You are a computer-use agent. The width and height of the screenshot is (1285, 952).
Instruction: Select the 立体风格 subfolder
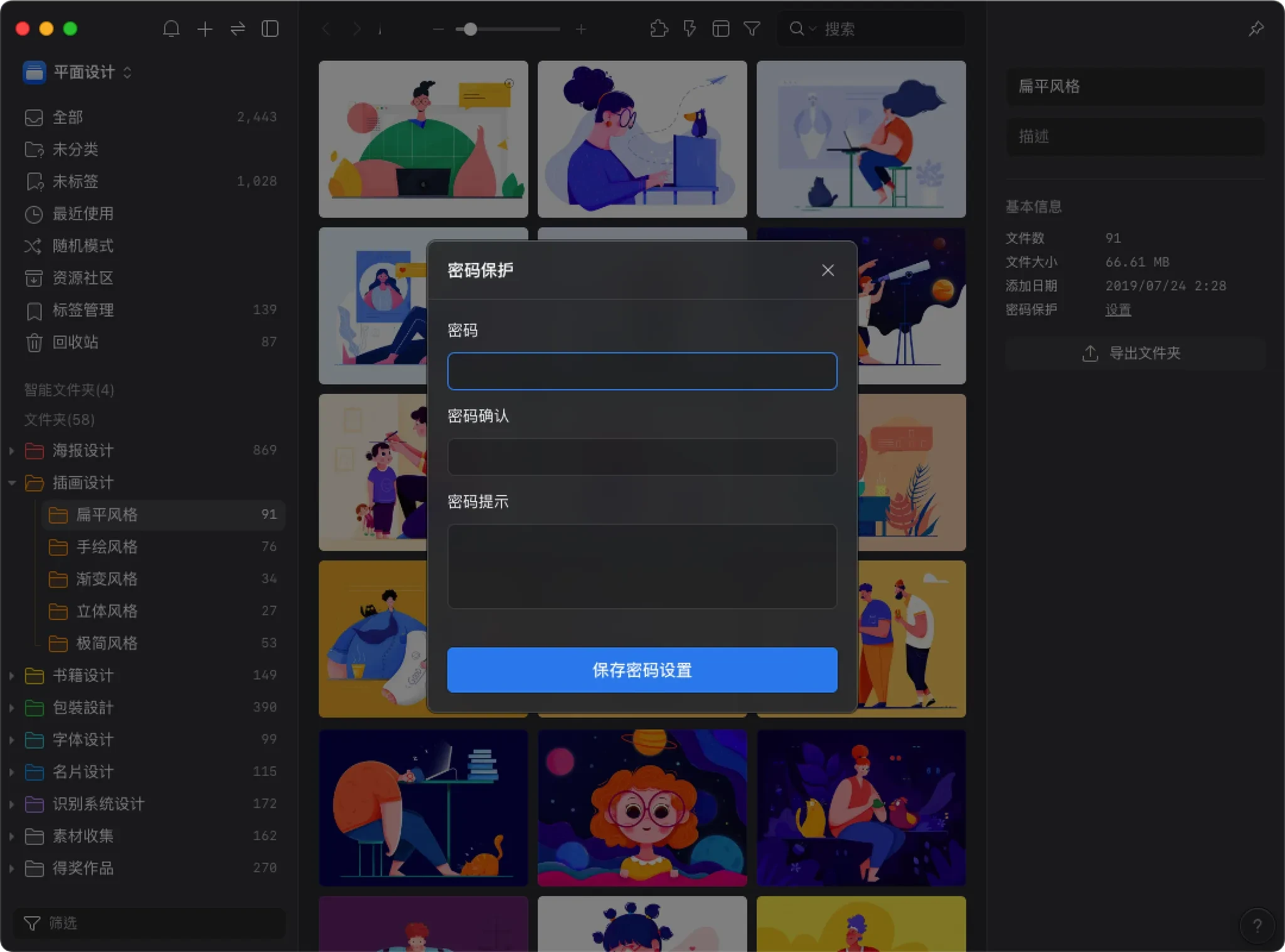163,611
